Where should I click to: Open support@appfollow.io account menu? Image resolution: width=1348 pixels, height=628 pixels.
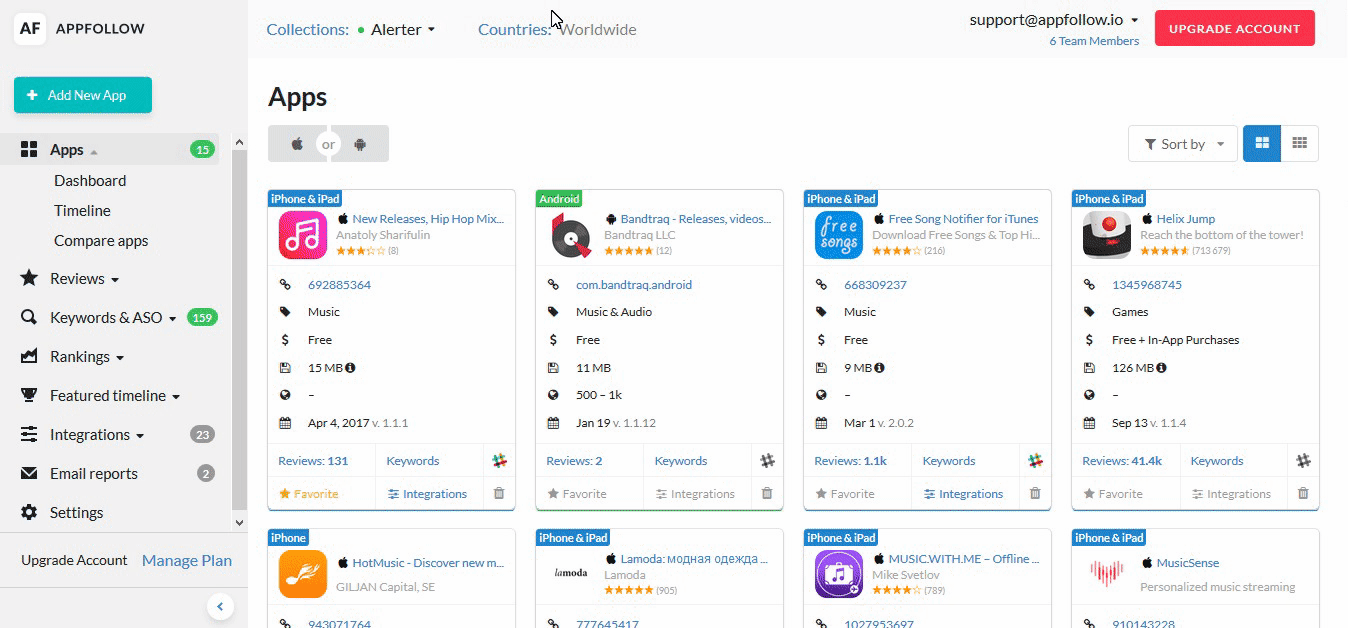[1054, 20]
